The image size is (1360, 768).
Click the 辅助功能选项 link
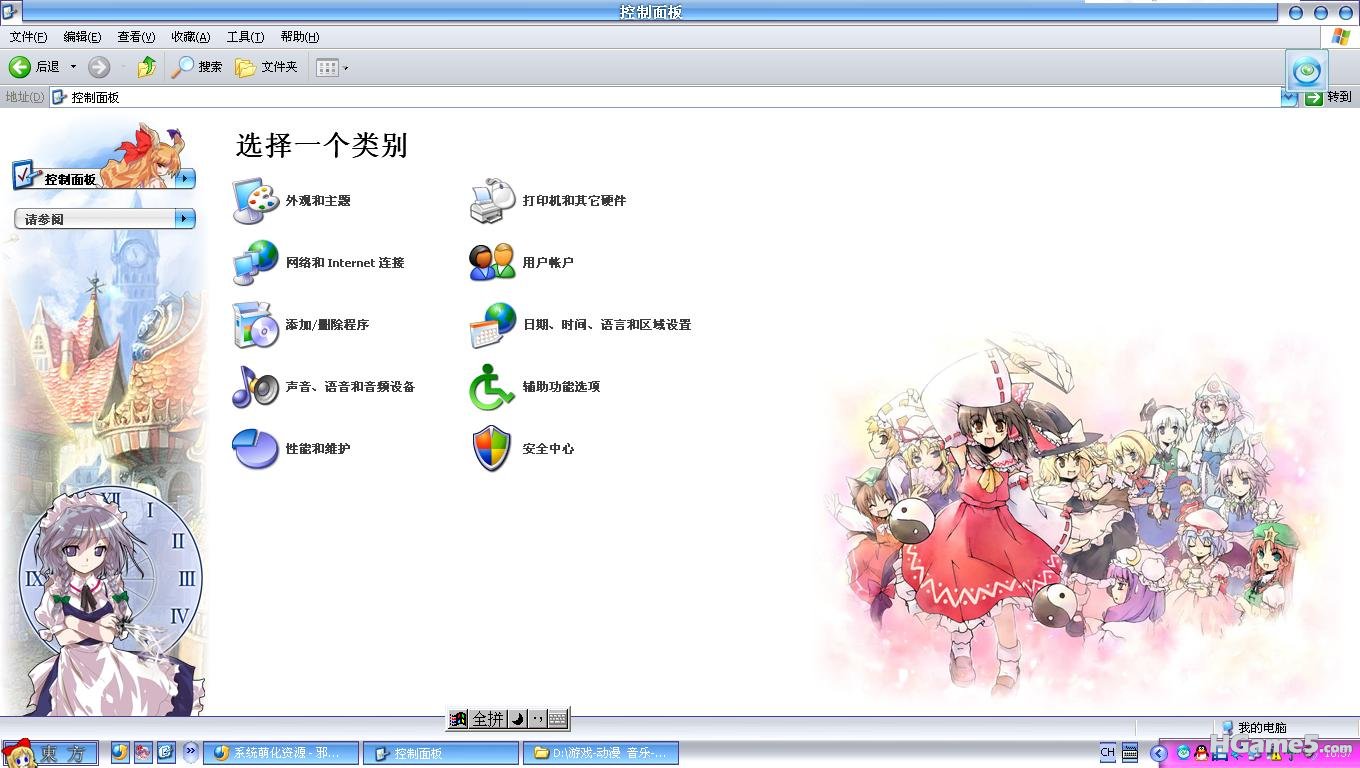click(x=561, y=387)
